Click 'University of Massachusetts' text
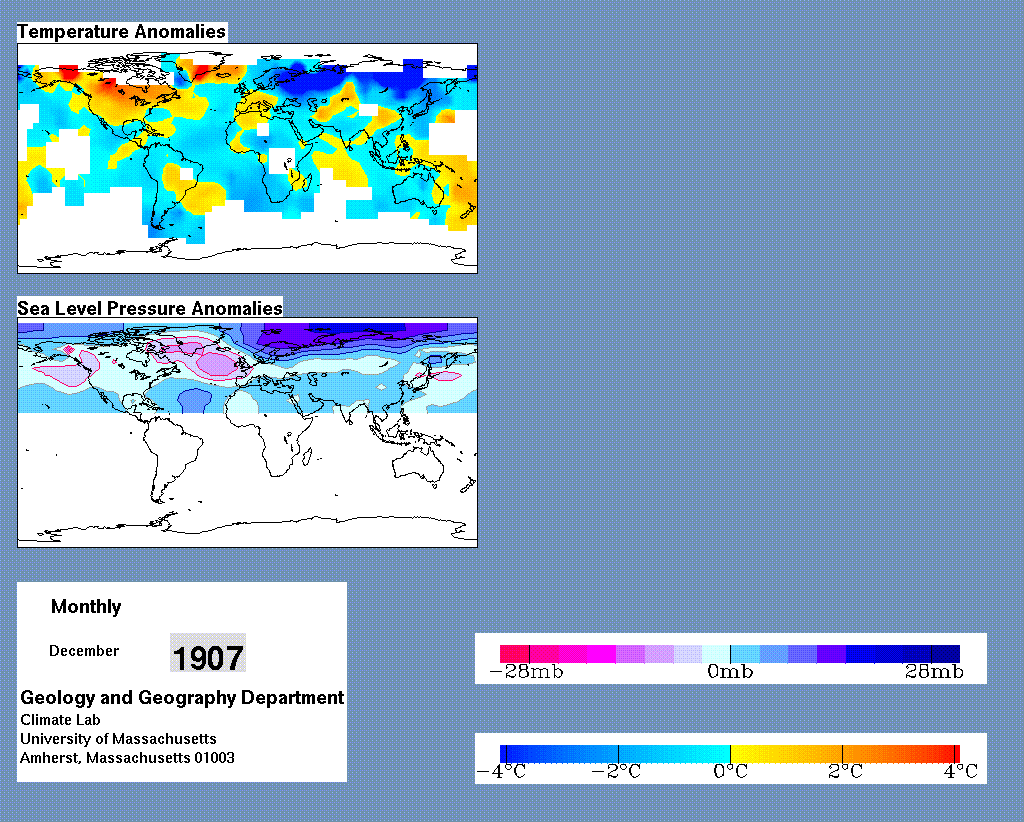 click(x=118, y=738)
